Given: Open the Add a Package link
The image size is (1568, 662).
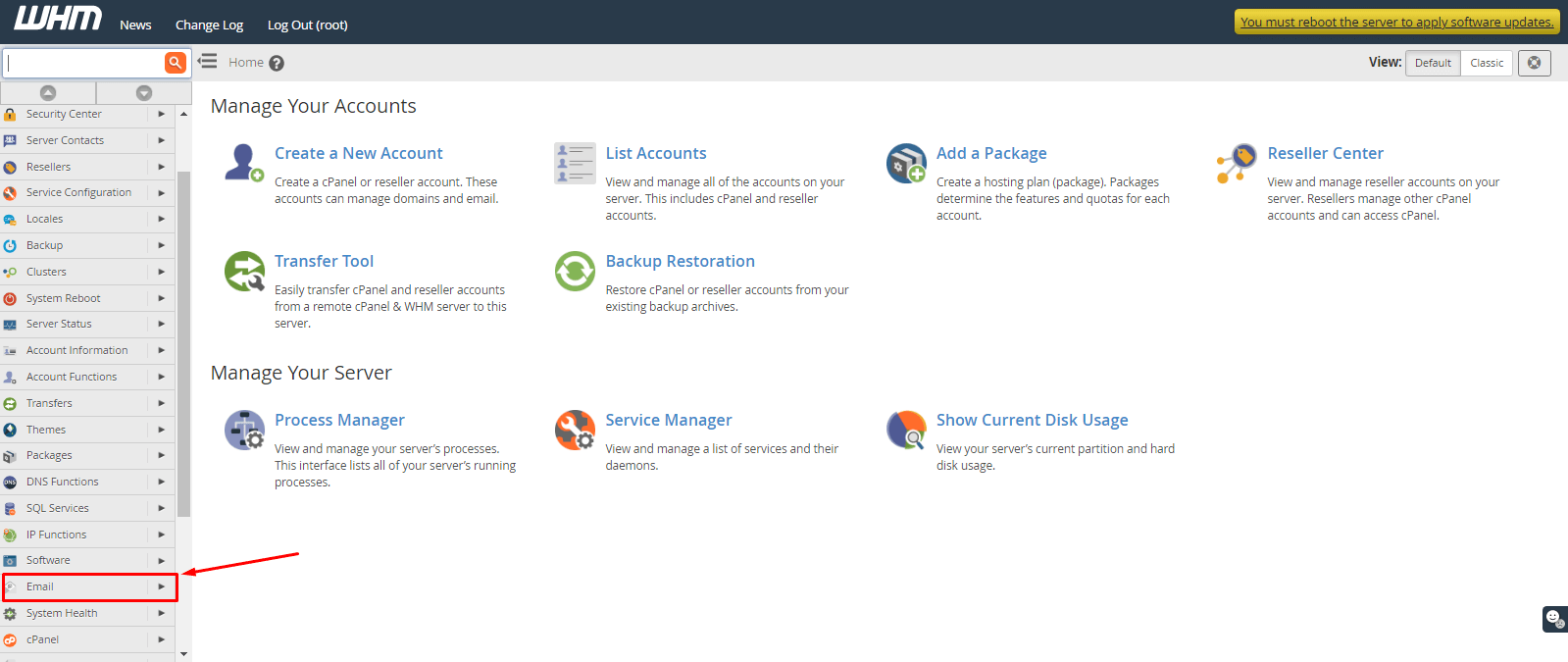Looking at the screenshot, I should click(x=991, y=153).
